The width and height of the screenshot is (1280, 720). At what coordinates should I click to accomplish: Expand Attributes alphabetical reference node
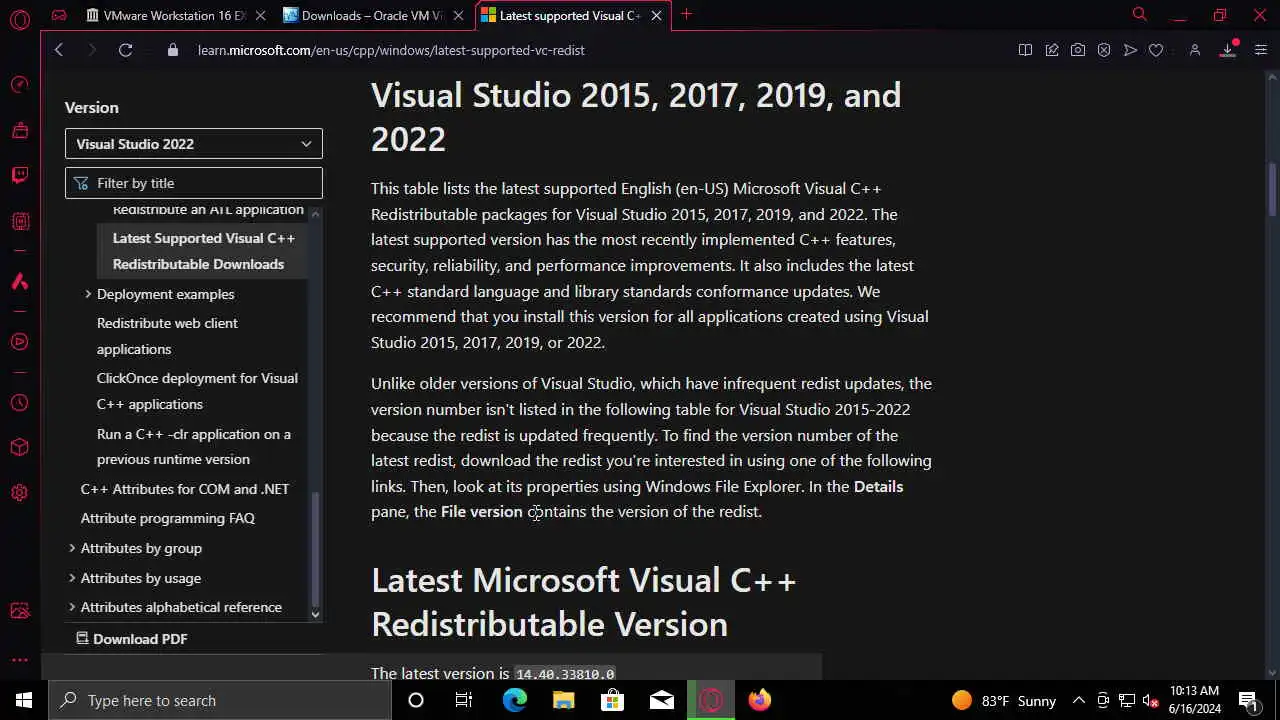tap(72, 607)
